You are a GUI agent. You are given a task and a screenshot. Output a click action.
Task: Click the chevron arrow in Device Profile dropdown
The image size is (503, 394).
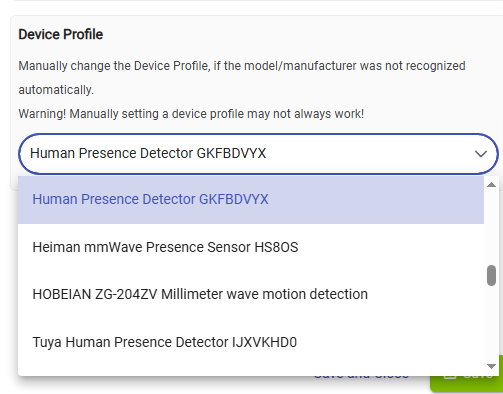pyautogui.click(x=481, y=154)
